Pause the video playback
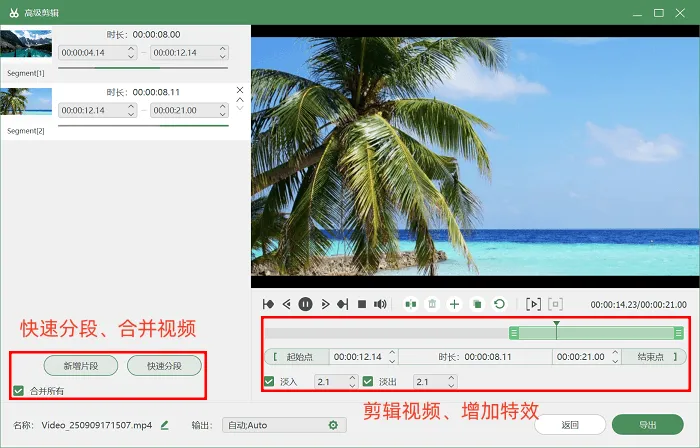Image resolution: width=700 pixels, height=448 pixels. pyautogui.click(x=305, y=304)
